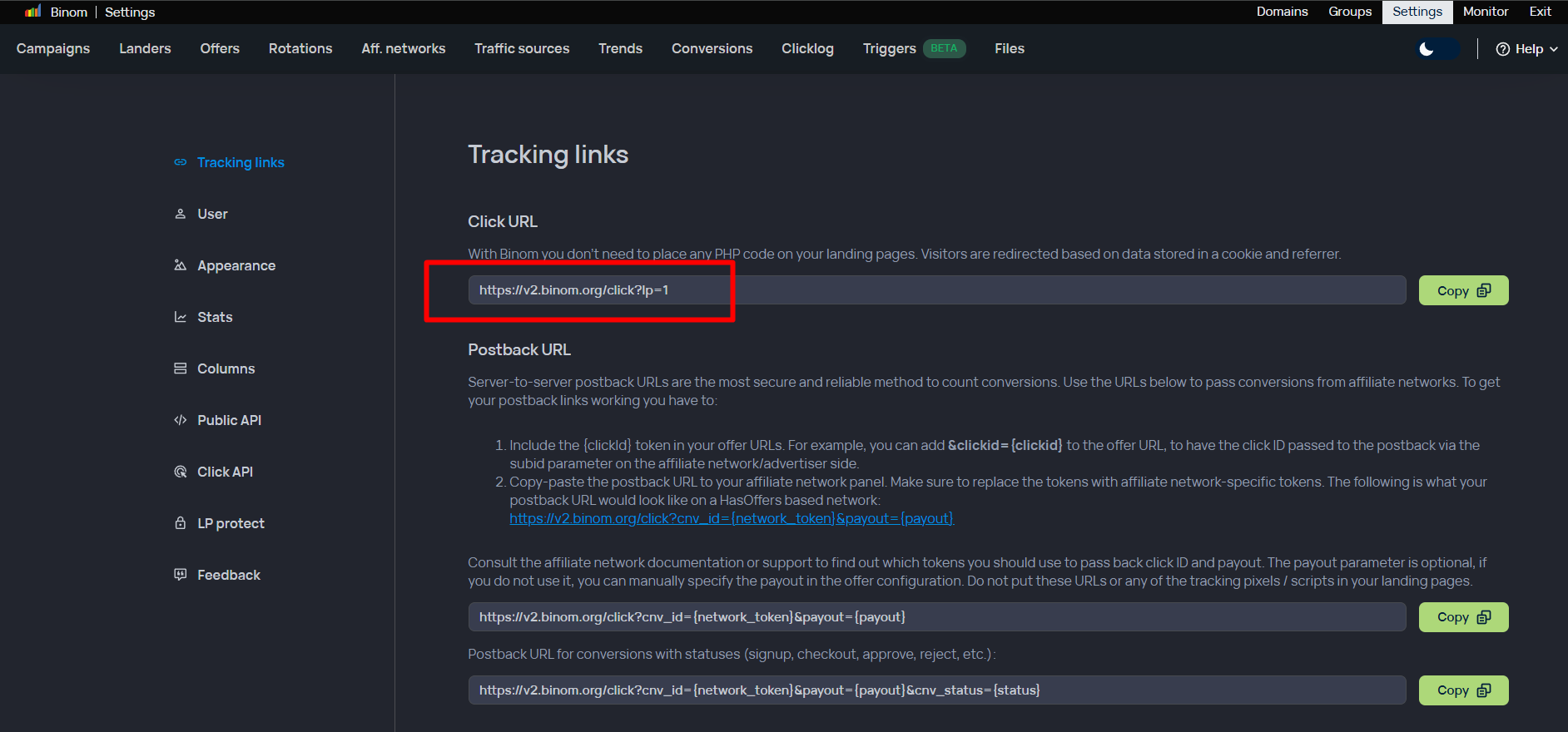Screen dimensions: 1568x732
Task: Click the User profile icon in sidebar
Action: coord(180,214)
